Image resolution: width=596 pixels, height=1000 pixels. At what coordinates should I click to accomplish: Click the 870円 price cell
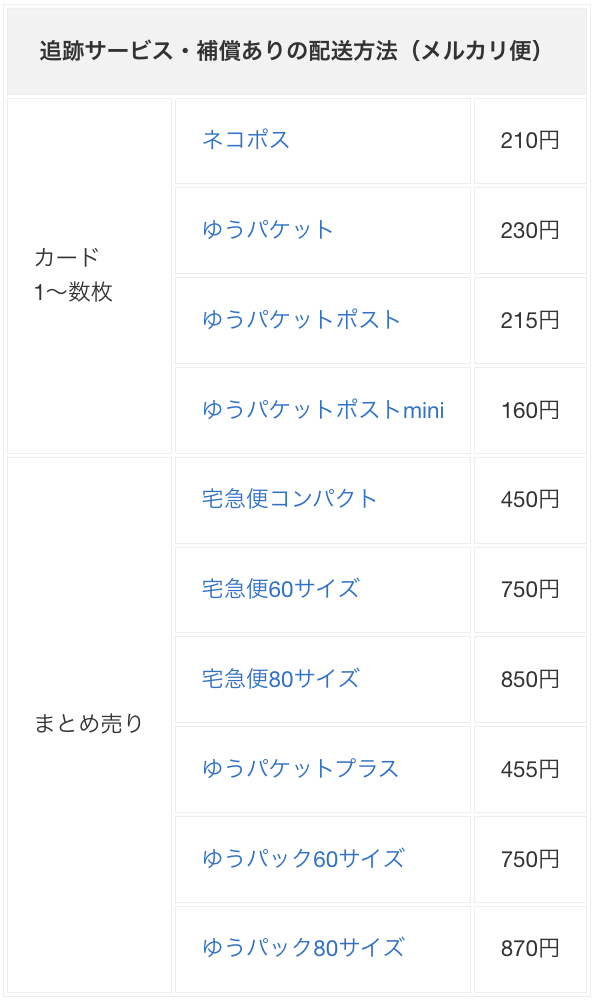tap(530, 950)
